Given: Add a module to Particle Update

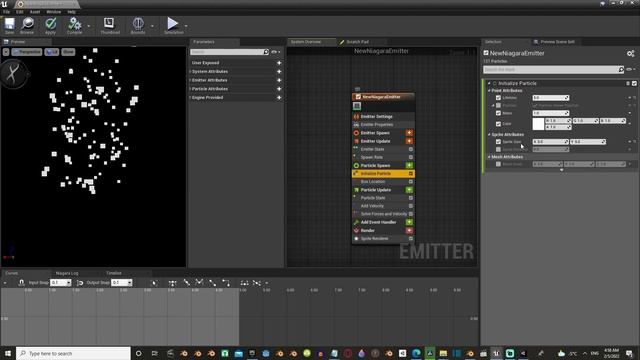Looking at the screenshot, I should click(x=409, y=190).
